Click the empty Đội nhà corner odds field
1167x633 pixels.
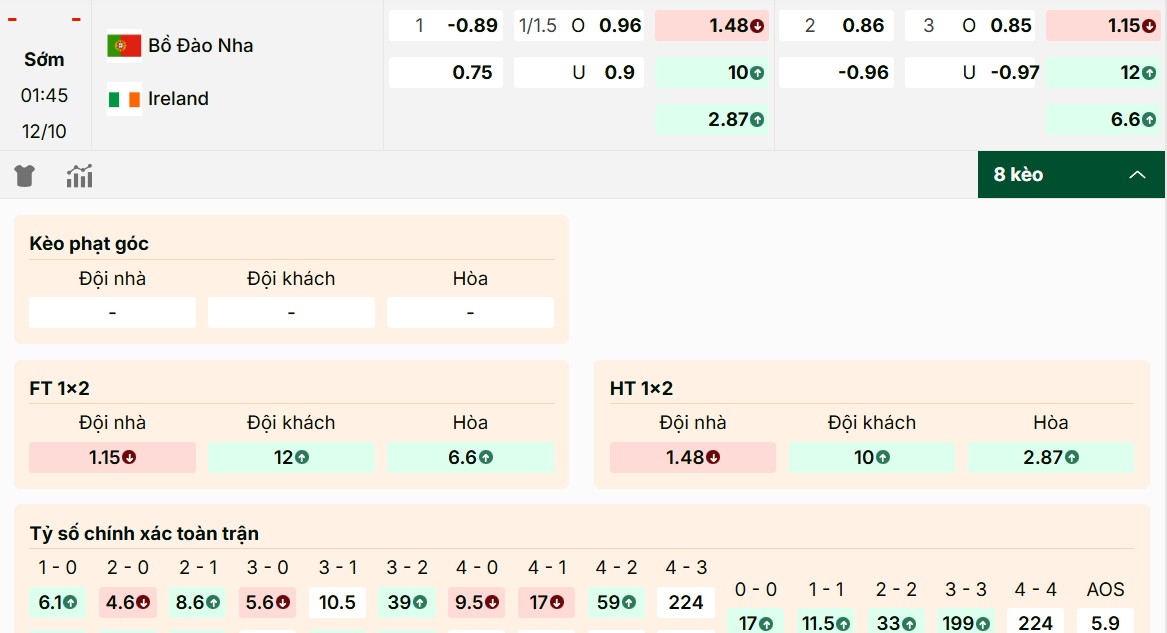click(x=112, y=312)
